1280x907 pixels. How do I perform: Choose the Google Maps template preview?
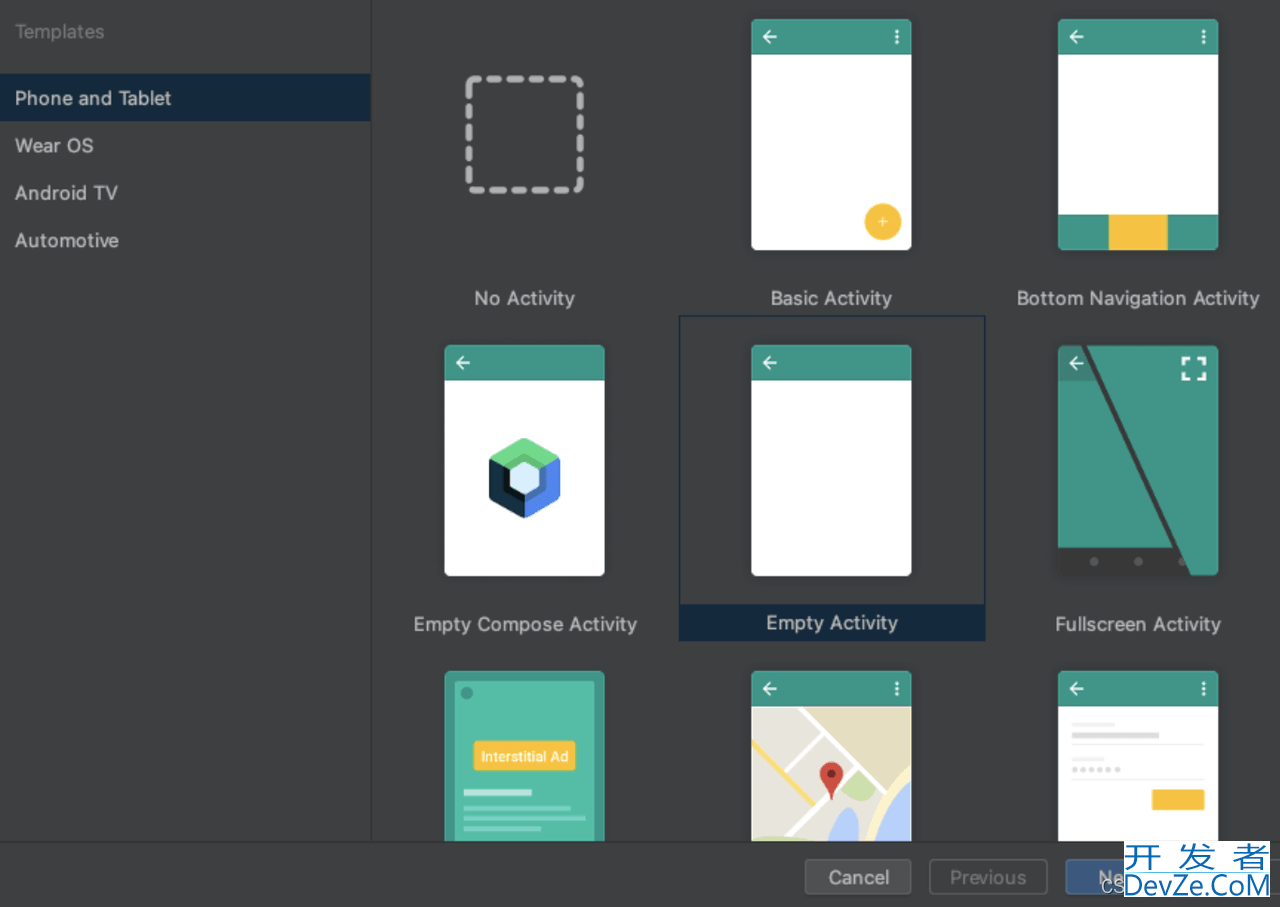(x=831, y=756)
